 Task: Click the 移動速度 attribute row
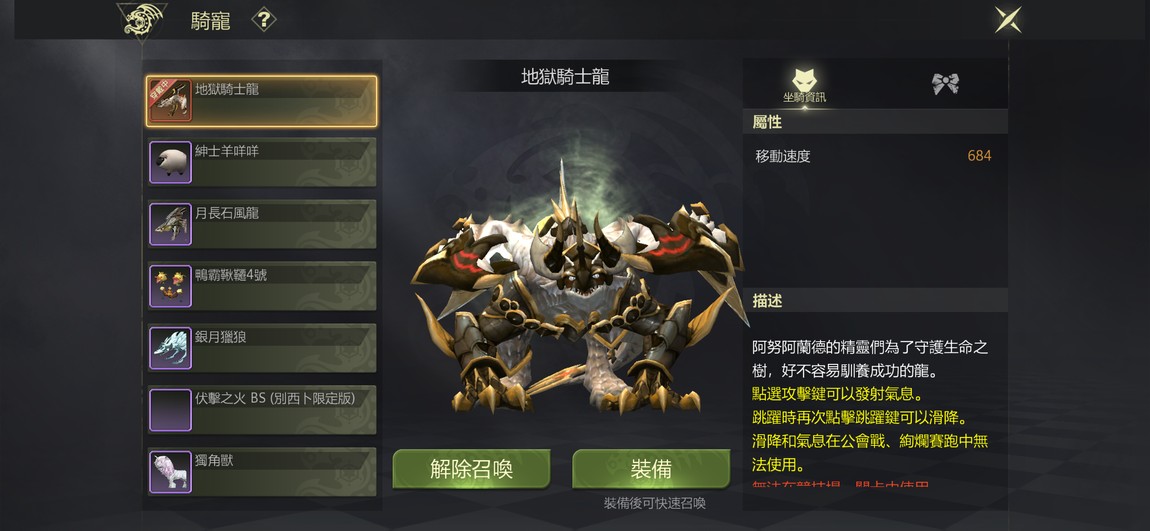(x=874, y=156)
